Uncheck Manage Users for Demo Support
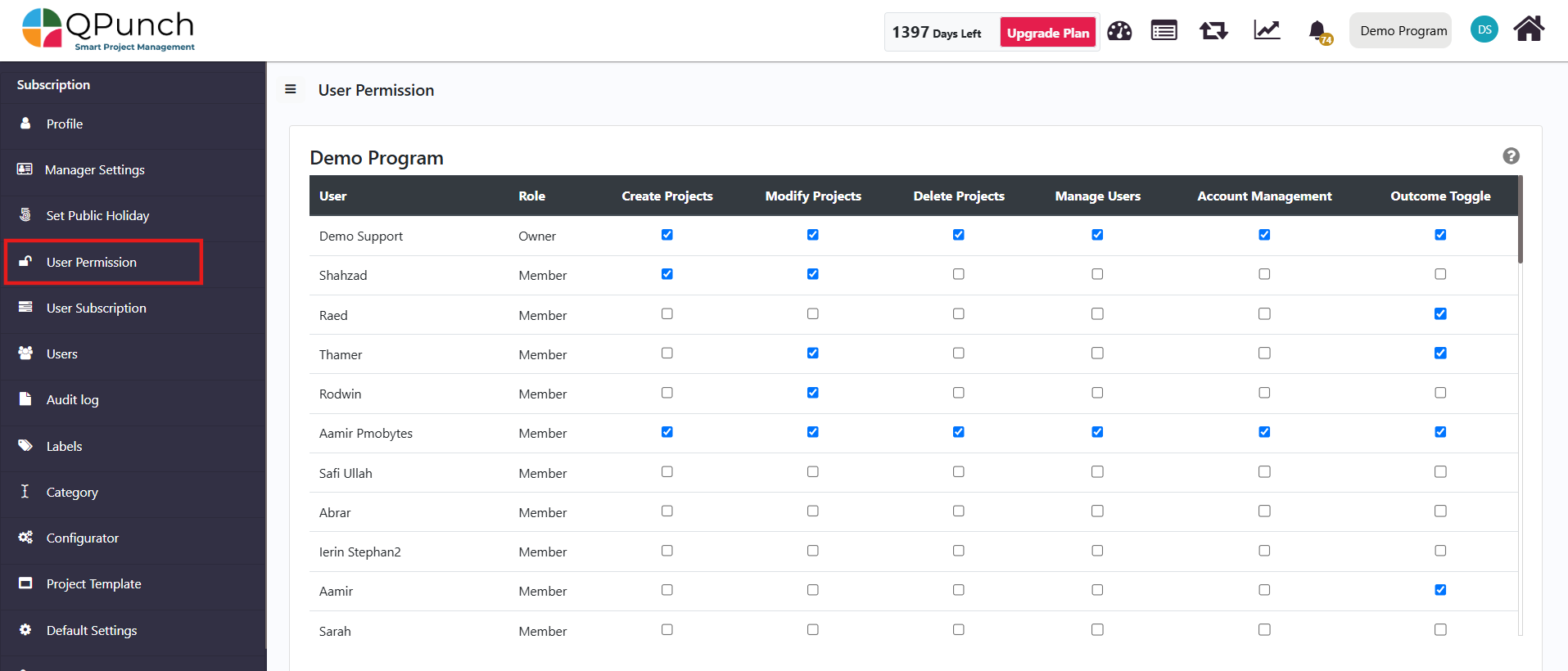This screenshot has width=1568, height=671. pyautogui.click(x=1097, y=235)
